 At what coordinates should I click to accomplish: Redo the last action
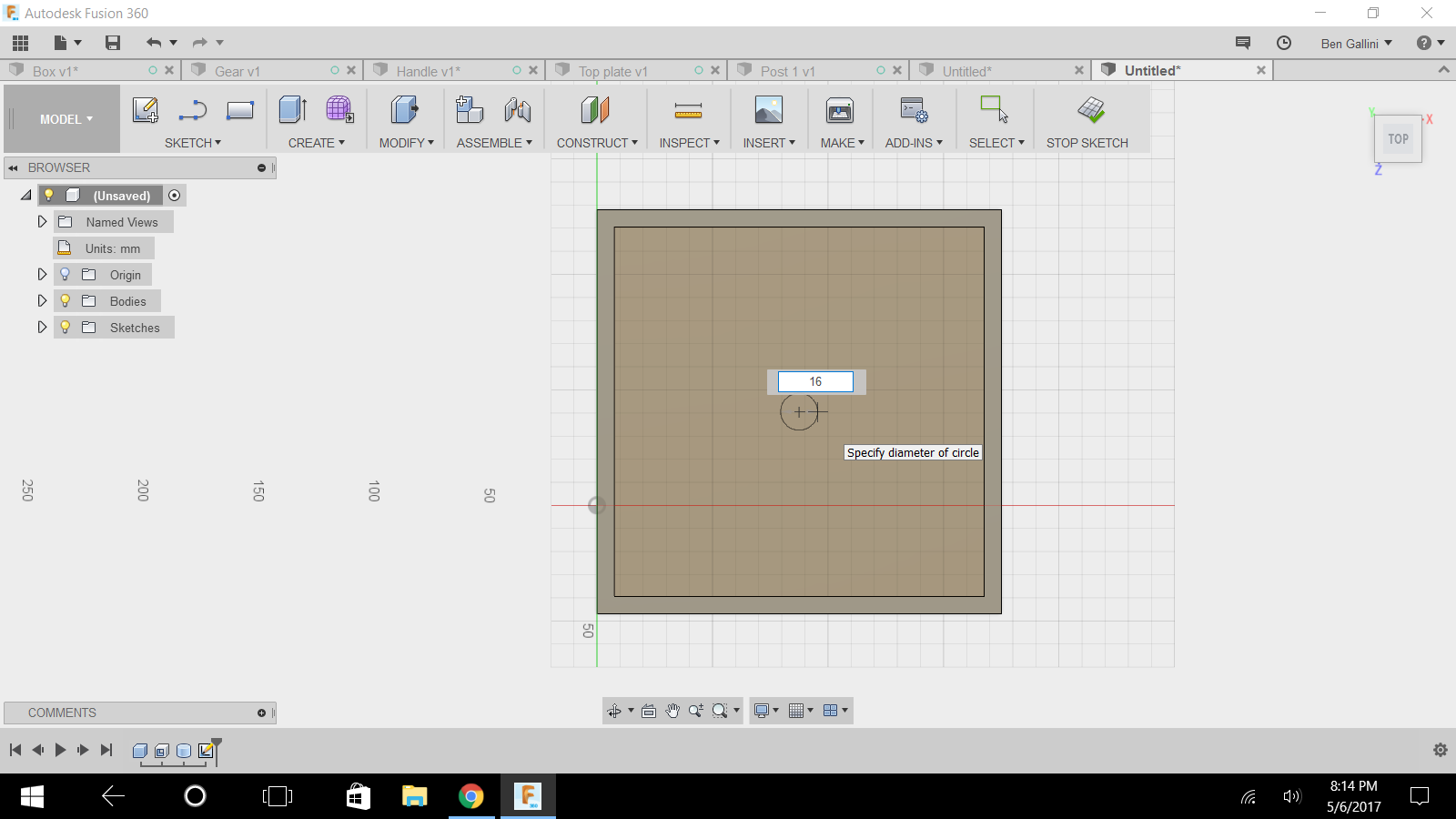(x=200, y=43)
